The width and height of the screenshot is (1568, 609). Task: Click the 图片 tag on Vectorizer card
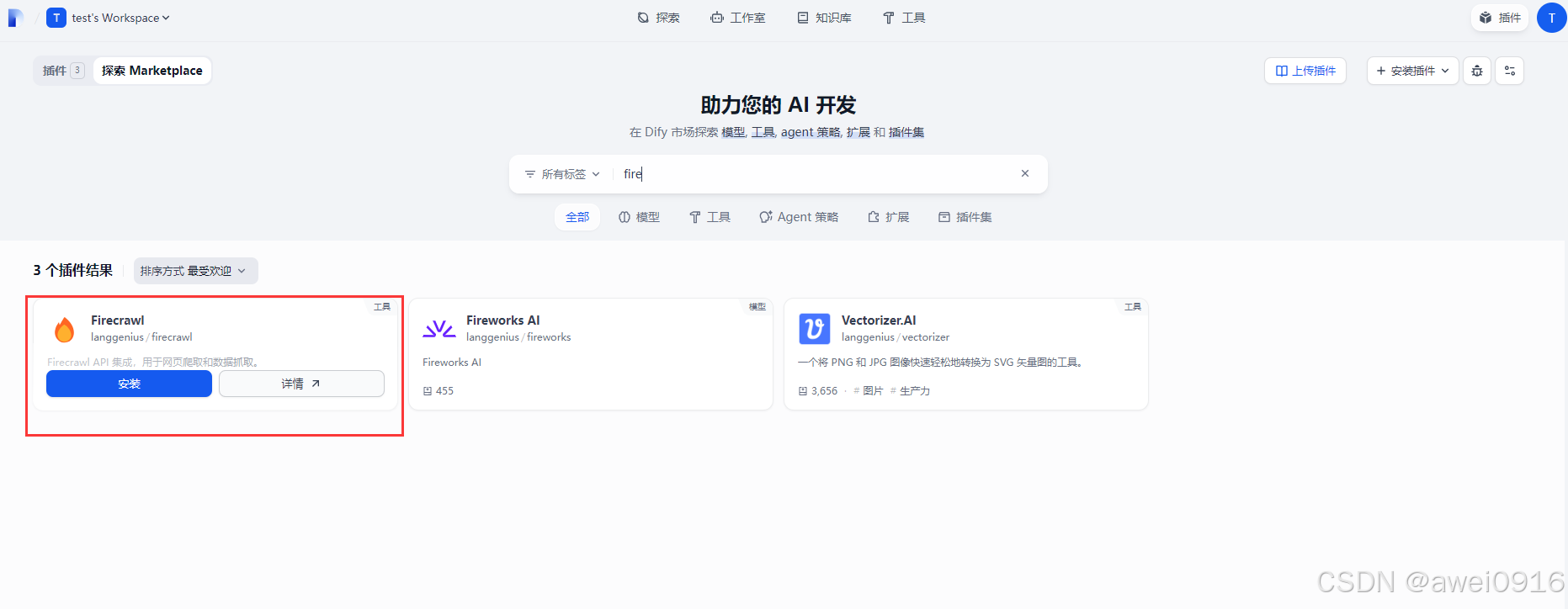point(869,391)
